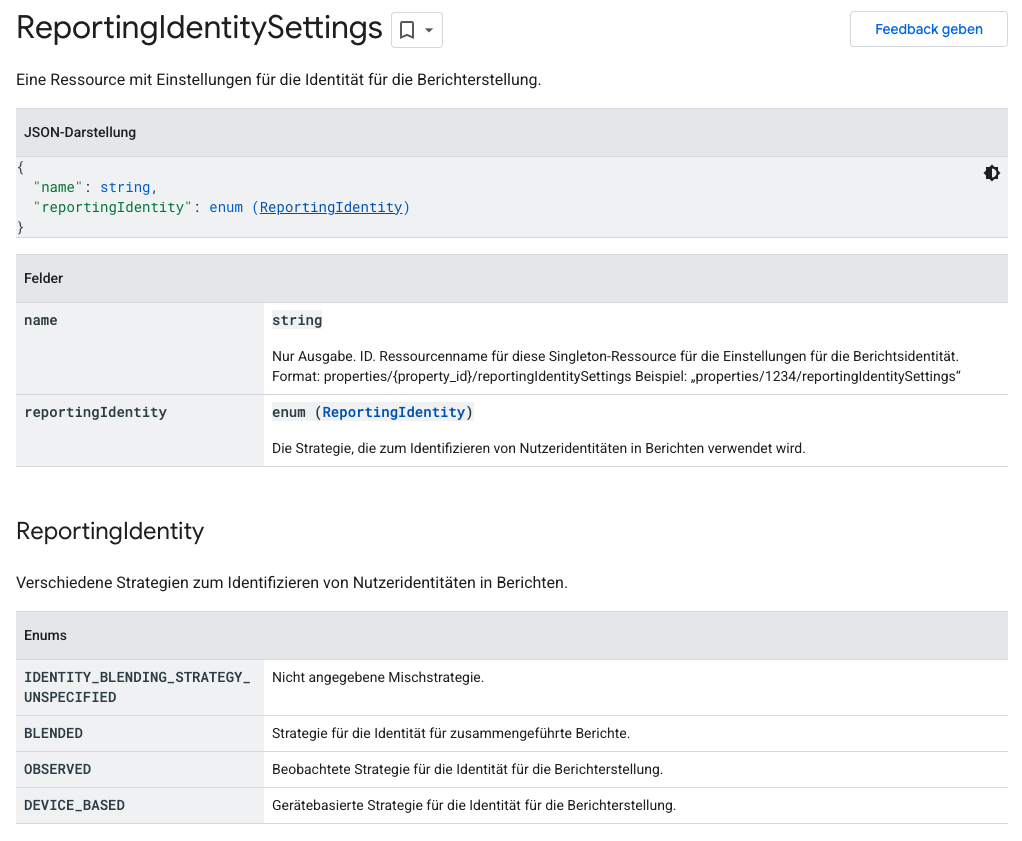
Task: Select the name field cell
Action: point(41,321)
